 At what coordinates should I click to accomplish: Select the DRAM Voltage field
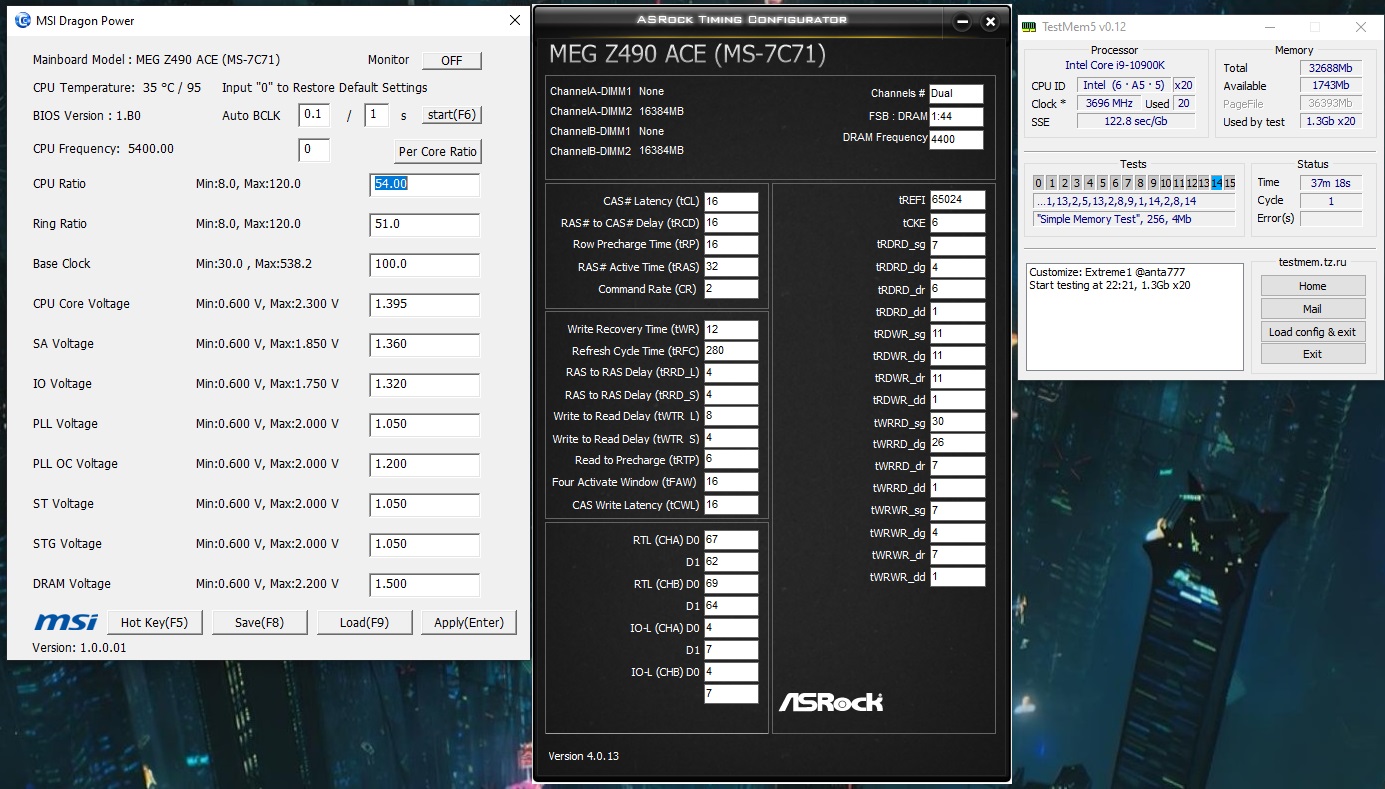click(x=425, y=584)
